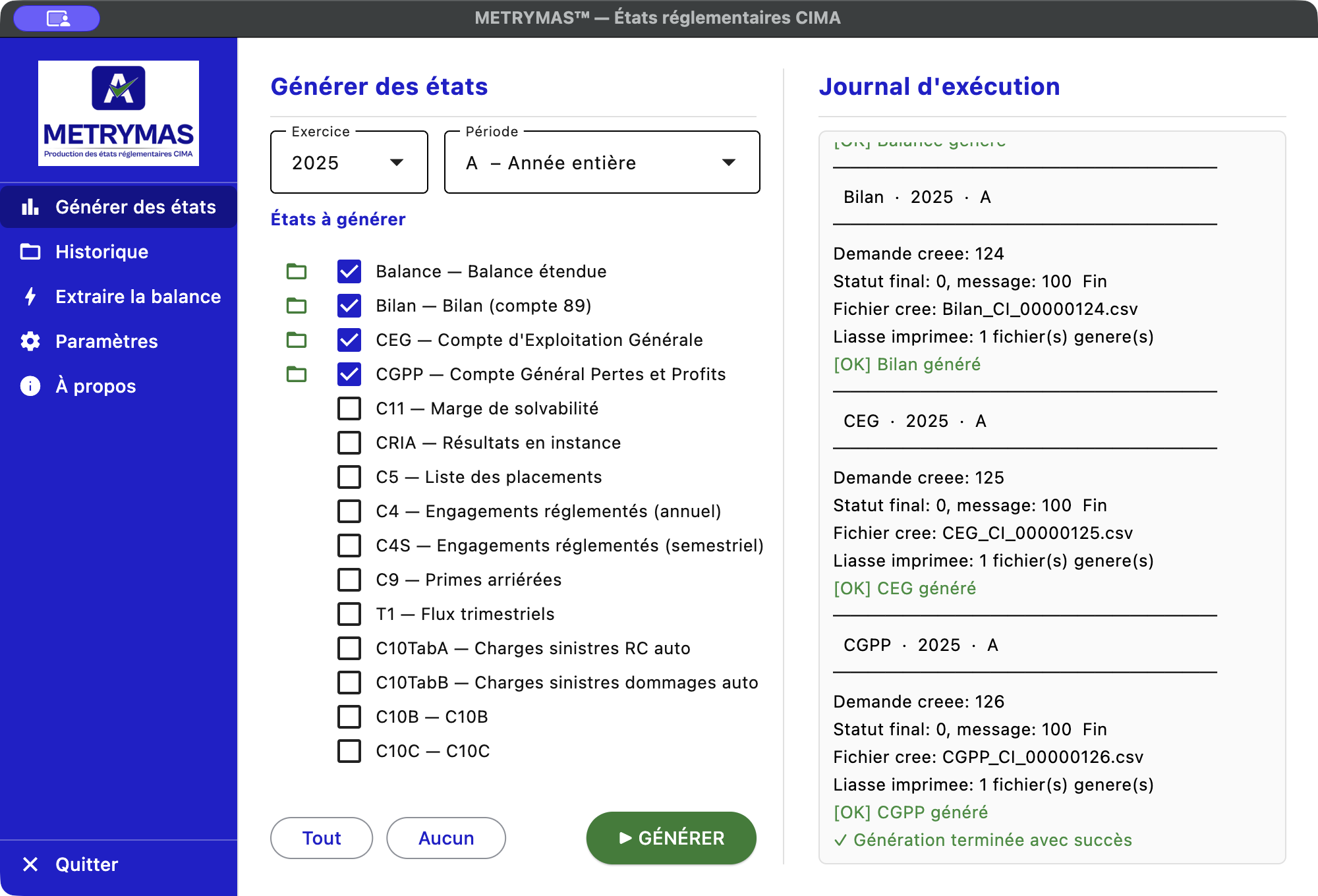This screenshot has height=896, width=1318.
Task: Show the À propos page
Action: (x=119, y=386)
